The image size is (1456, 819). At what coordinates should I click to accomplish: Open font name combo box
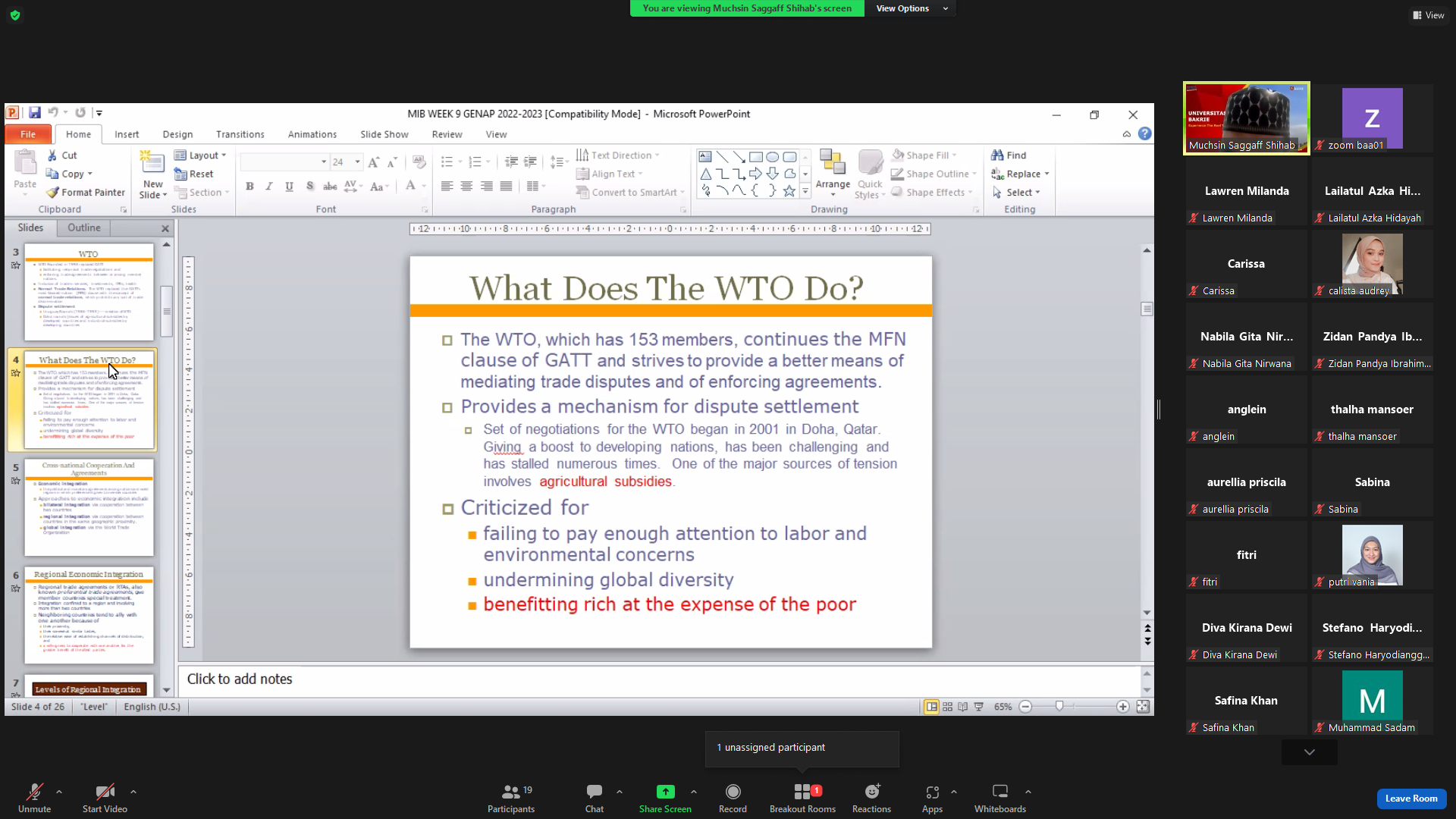[x=284, y=162]
